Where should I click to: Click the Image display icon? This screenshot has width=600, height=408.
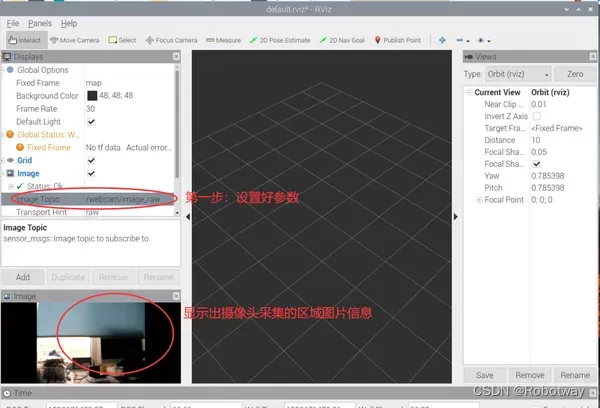tap(10, 173)
